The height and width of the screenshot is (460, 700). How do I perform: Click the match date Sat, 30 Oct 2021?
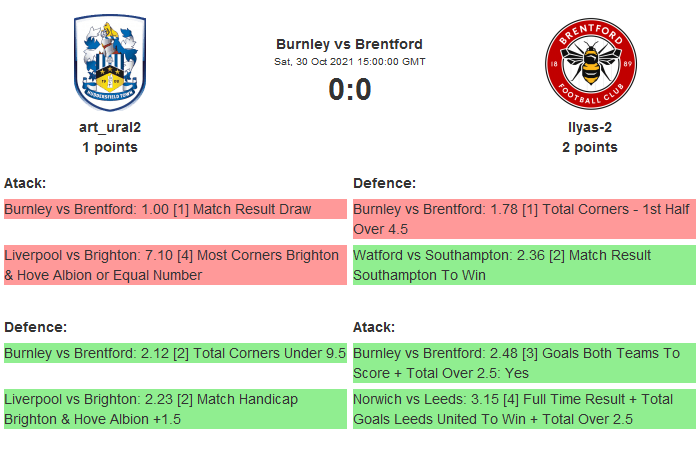pos(349,62)
